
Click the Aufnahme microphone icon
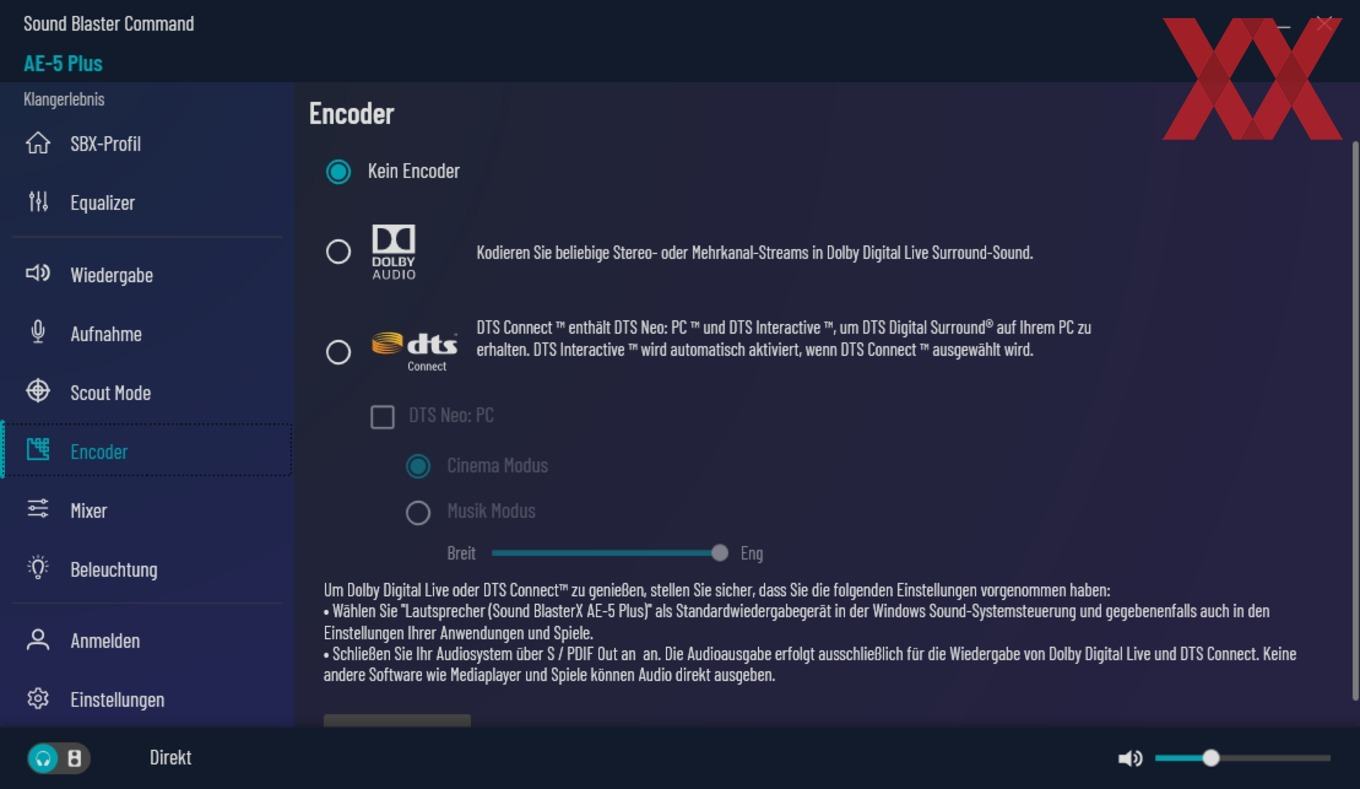click(x=38, y=332)
